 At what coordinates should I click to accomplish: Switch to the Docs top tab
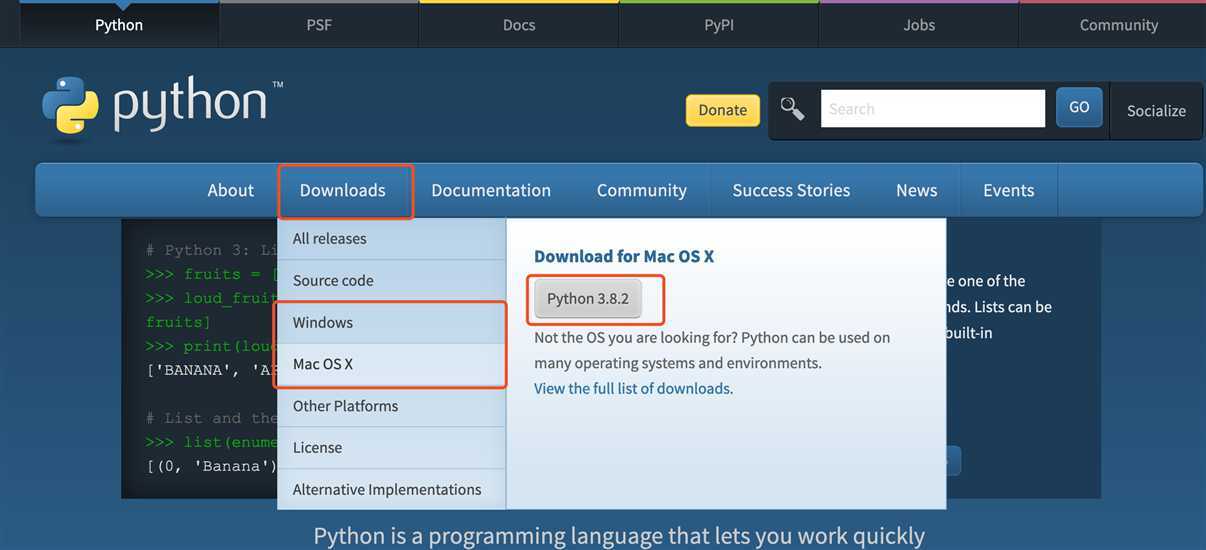[x=519, y=25]
